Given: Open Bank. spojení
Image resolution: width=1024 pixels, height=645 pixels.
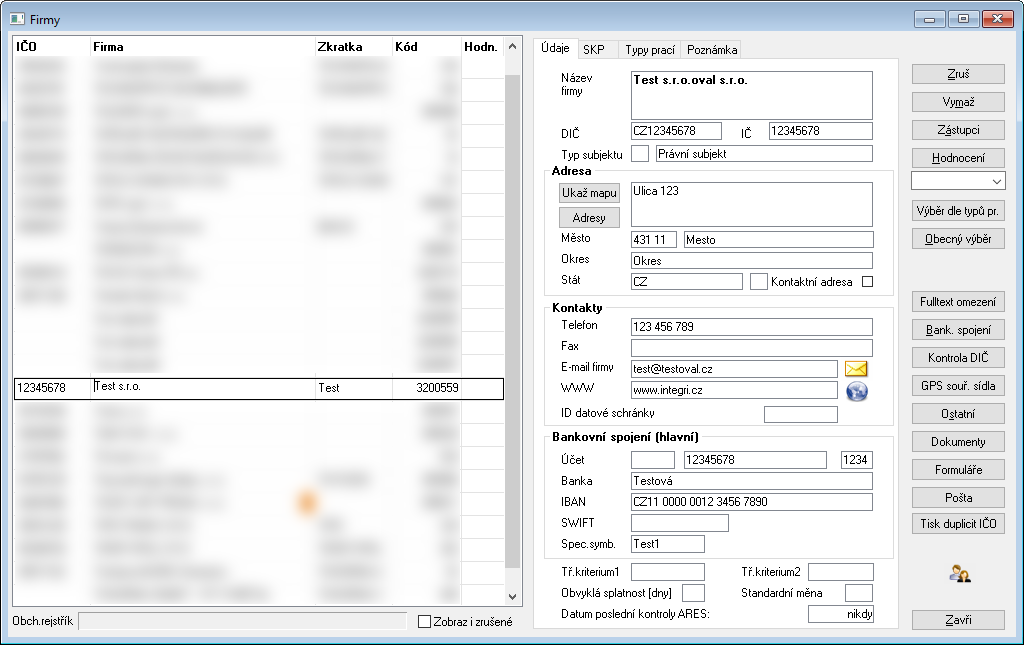Looking at the screenshot, I should (x=958, y=330).
